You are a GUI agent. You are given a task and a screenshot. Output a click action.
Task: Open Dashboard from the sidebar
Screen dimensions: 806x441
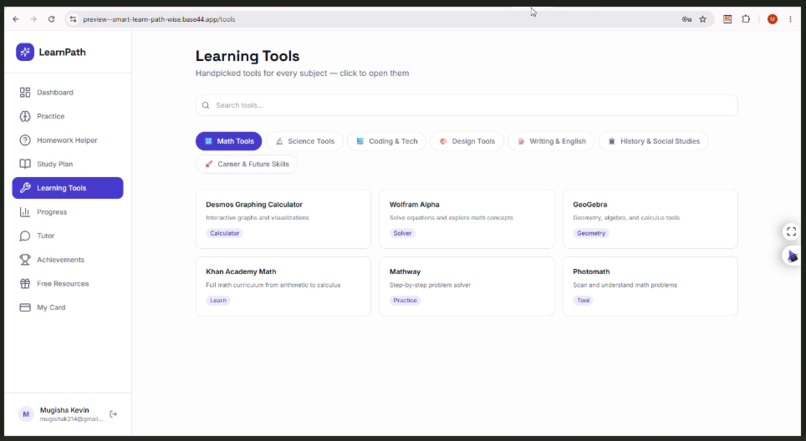pos(67,93)
